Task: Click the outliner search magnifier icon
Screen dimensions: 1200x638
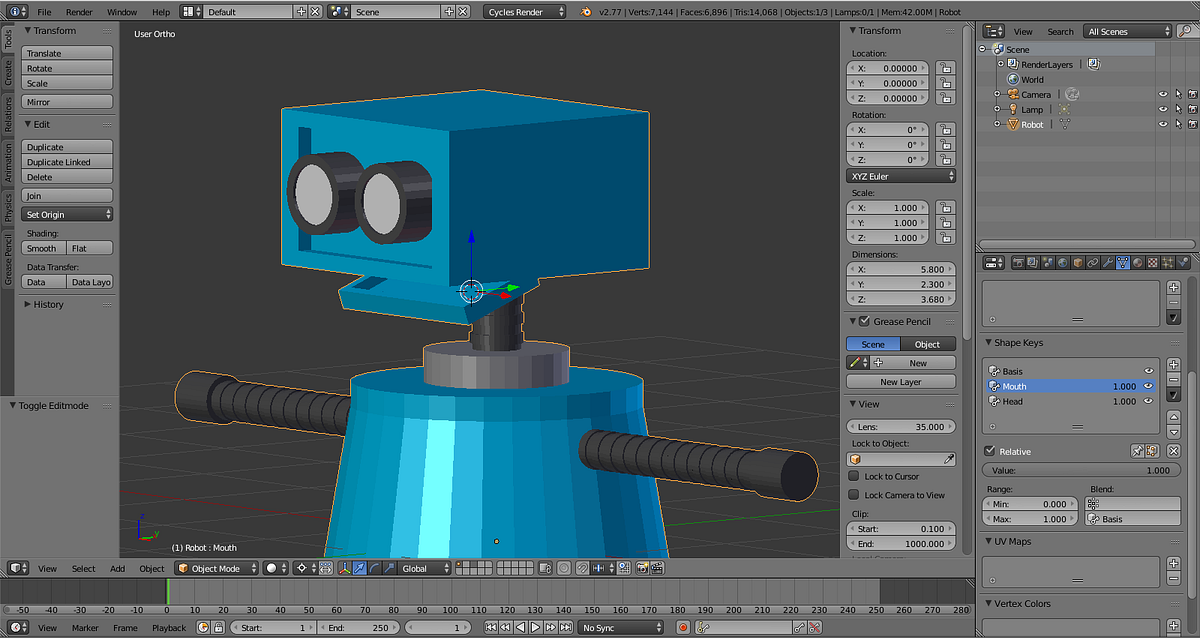Action: pos(1183,31)
